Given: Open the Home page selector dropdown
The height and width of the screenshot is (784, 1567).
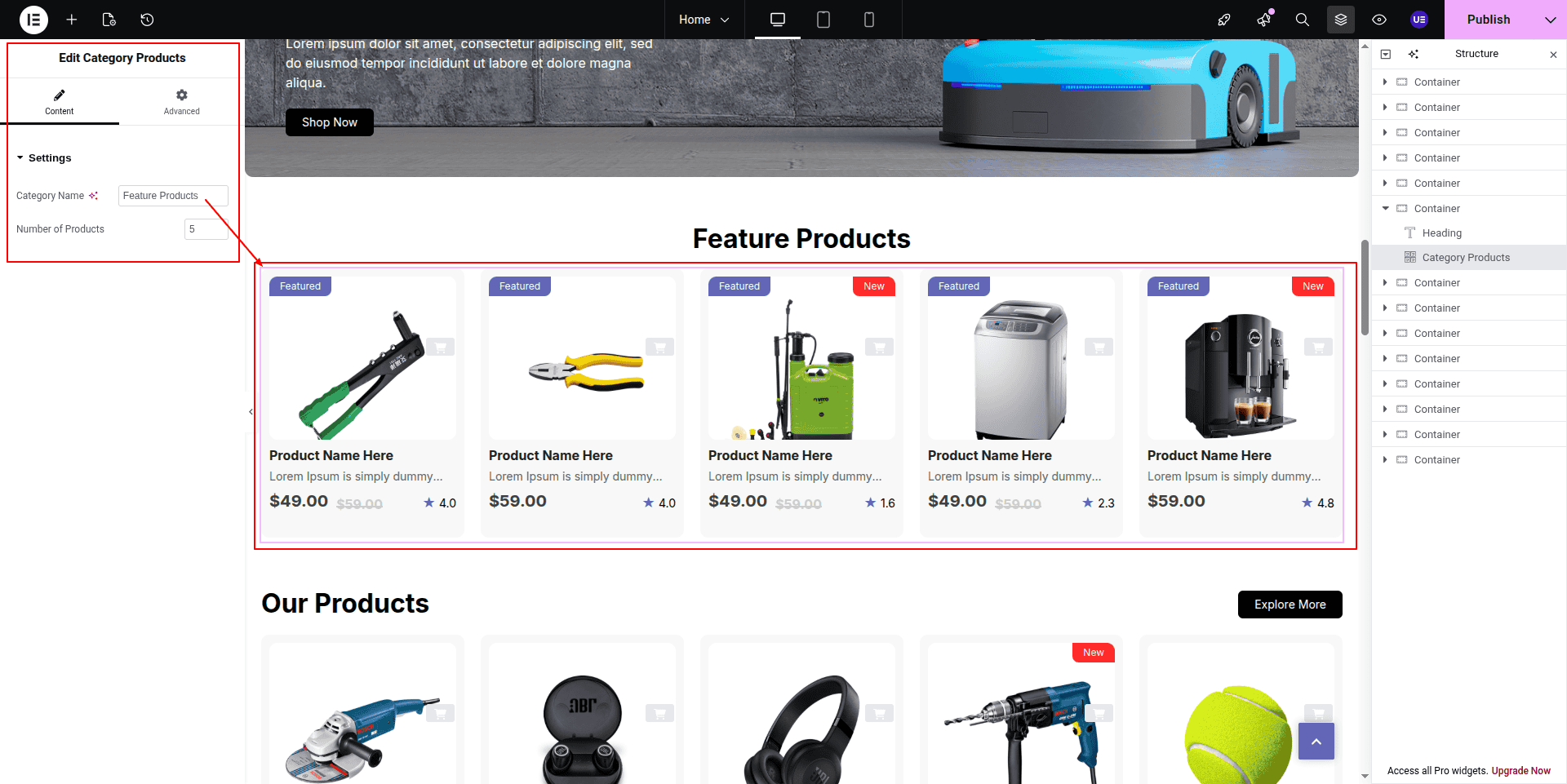Looking at the screenshot, I should click(704, 20).
